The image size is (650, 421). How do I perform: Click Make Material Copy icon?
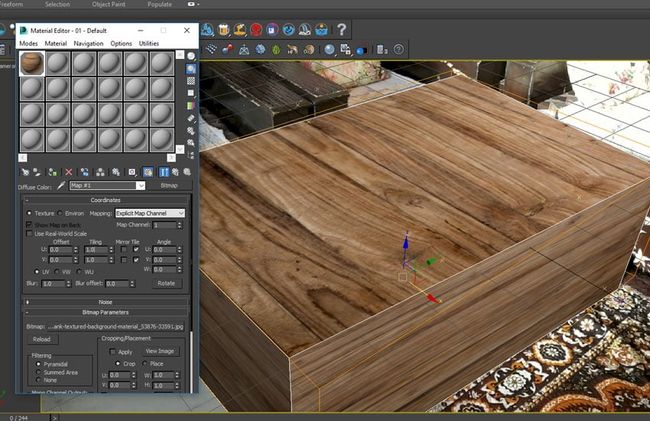click(x=85, y=172)
